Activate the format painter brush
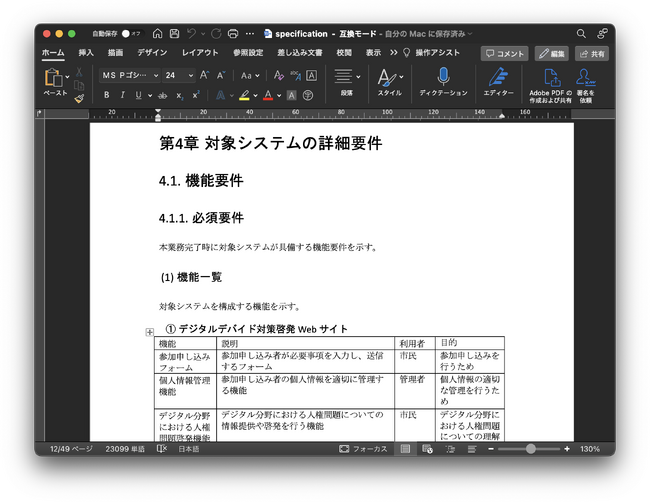This screenshot has width=650, height=503. tap(79, 99)
